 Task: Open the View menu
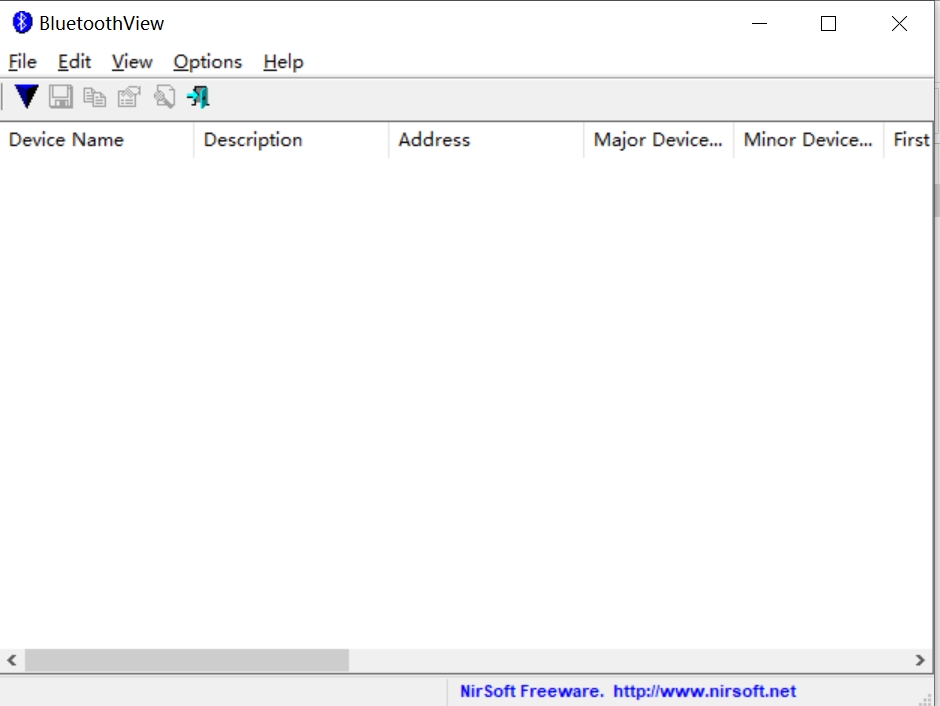132,62
